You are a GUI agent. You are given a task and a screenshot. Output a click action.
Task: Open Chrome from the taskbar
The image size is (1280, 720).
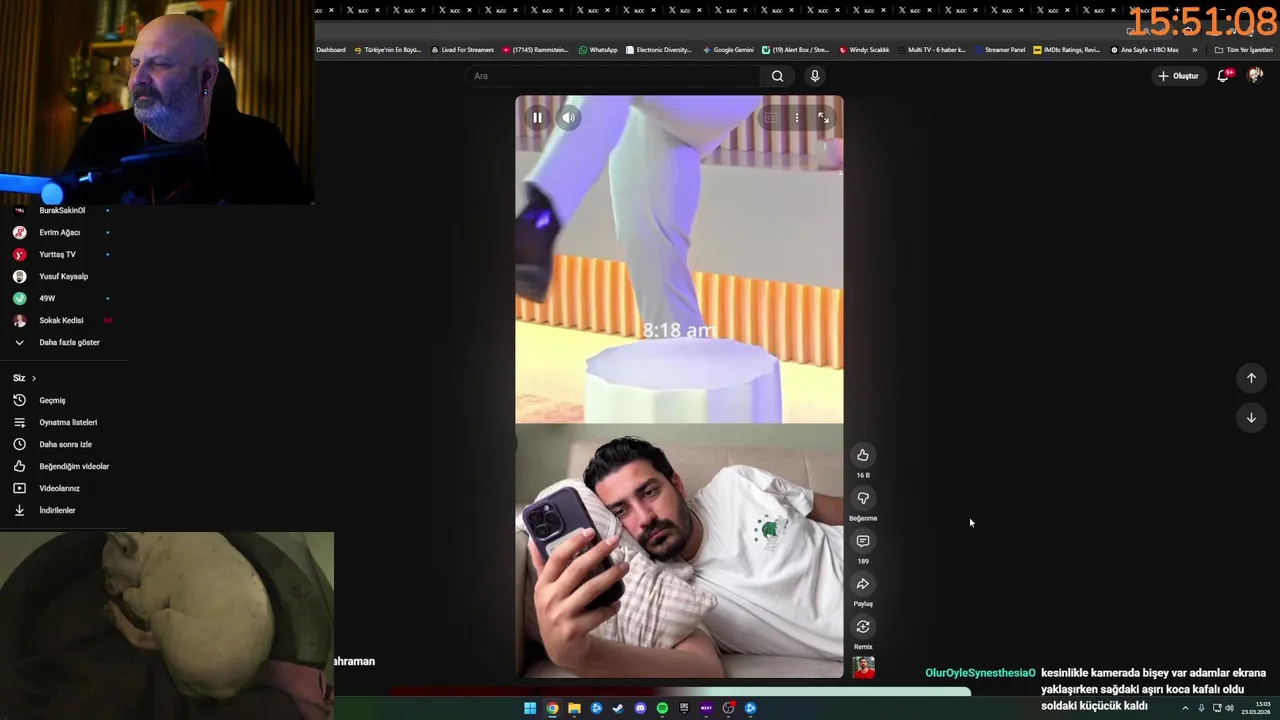pos(552,708)
